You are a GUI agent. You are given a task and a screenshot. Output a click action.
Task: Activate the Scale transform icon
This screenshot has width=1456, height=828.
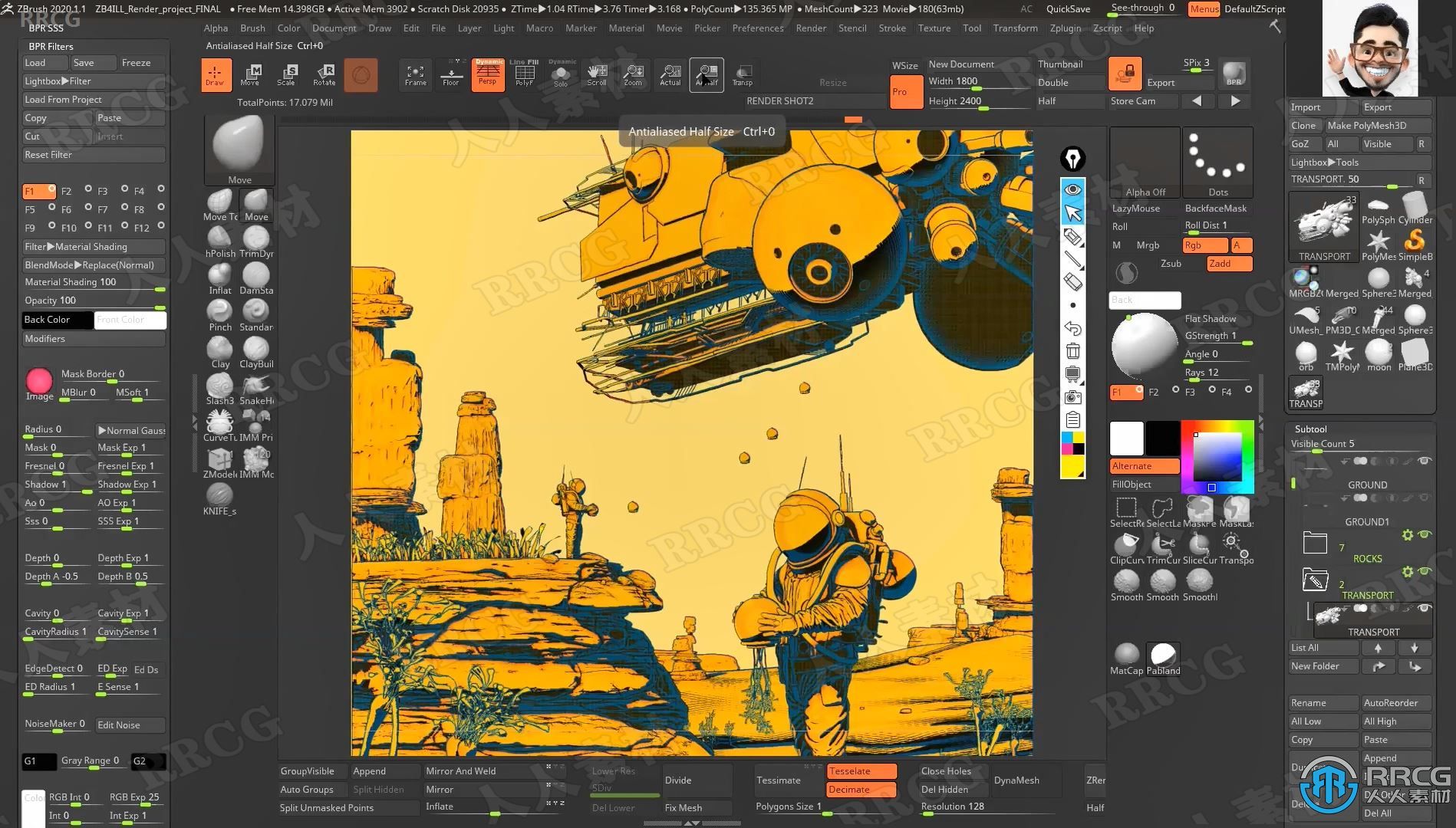tap(287, 75)
